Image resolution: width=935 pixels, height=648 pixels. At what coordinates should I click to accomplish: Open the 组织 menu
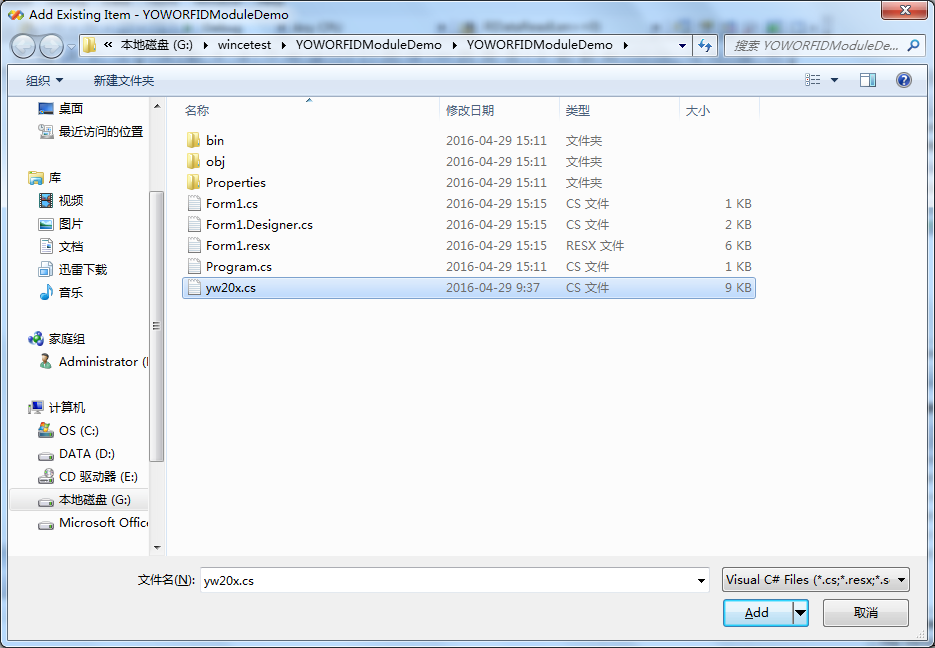44,80
